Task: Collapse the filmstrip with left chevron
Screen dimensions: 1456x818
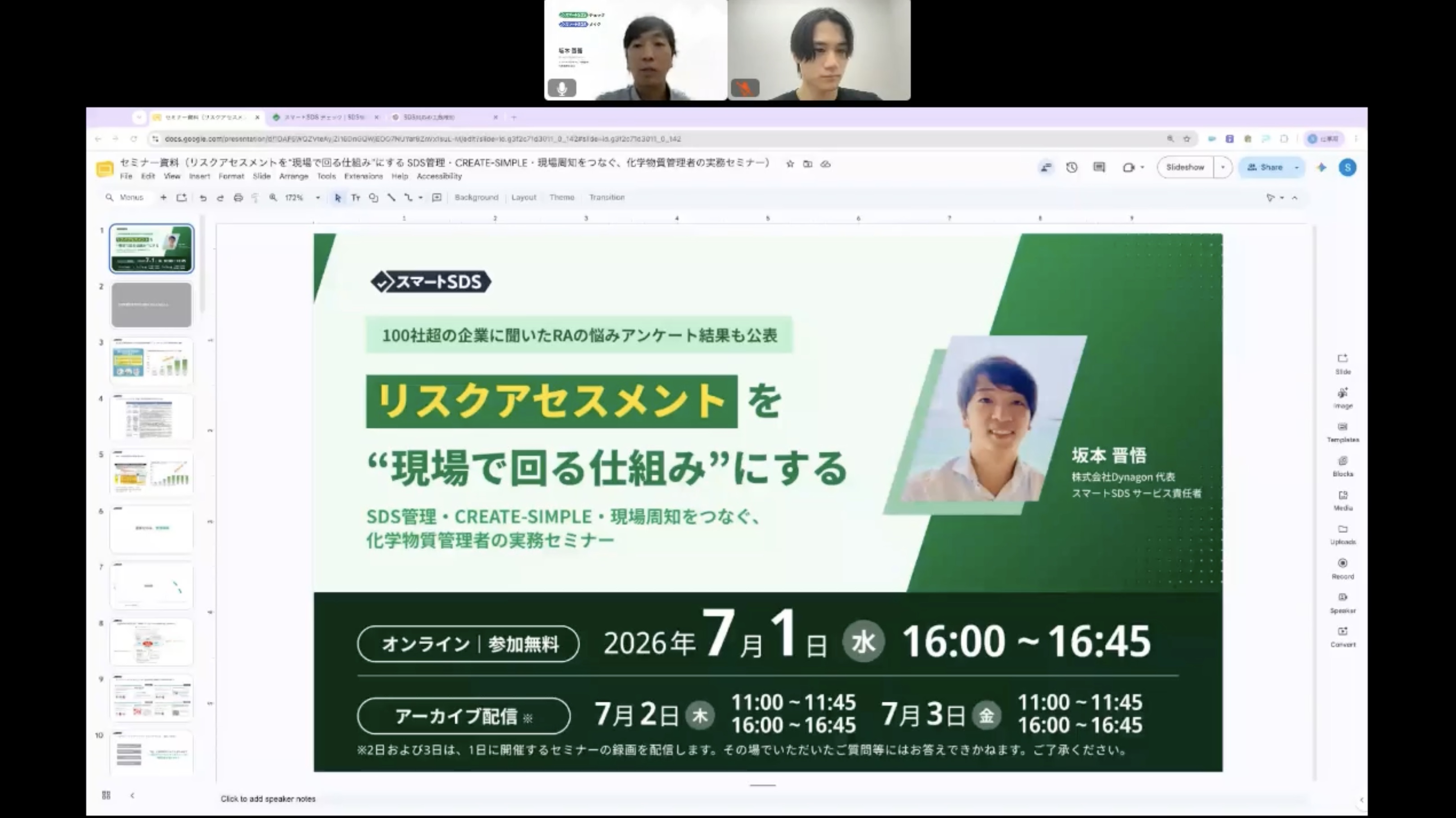Action: coord(132,795)
